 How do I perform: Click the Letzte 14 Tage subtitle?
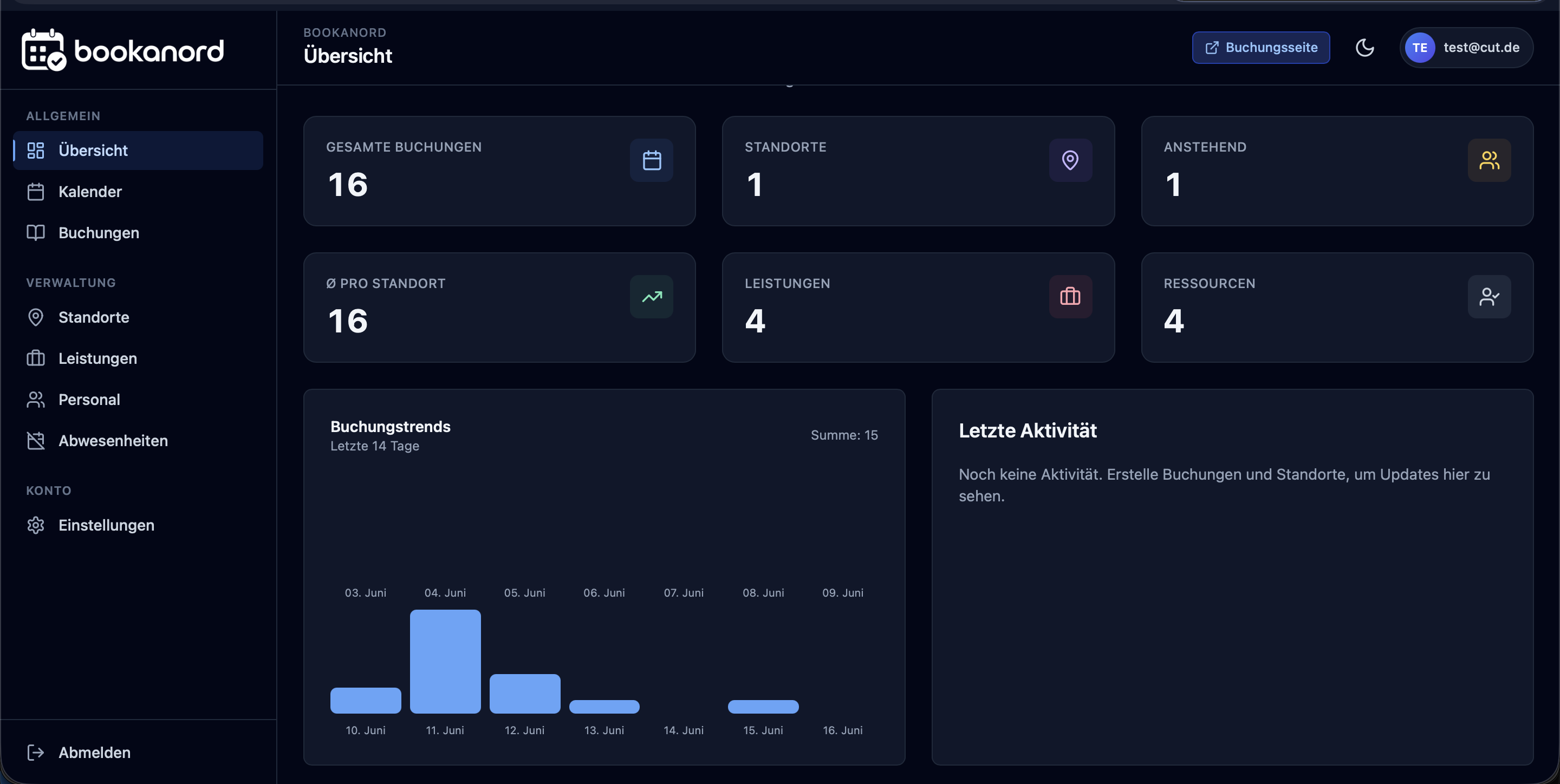click(374, 446)
